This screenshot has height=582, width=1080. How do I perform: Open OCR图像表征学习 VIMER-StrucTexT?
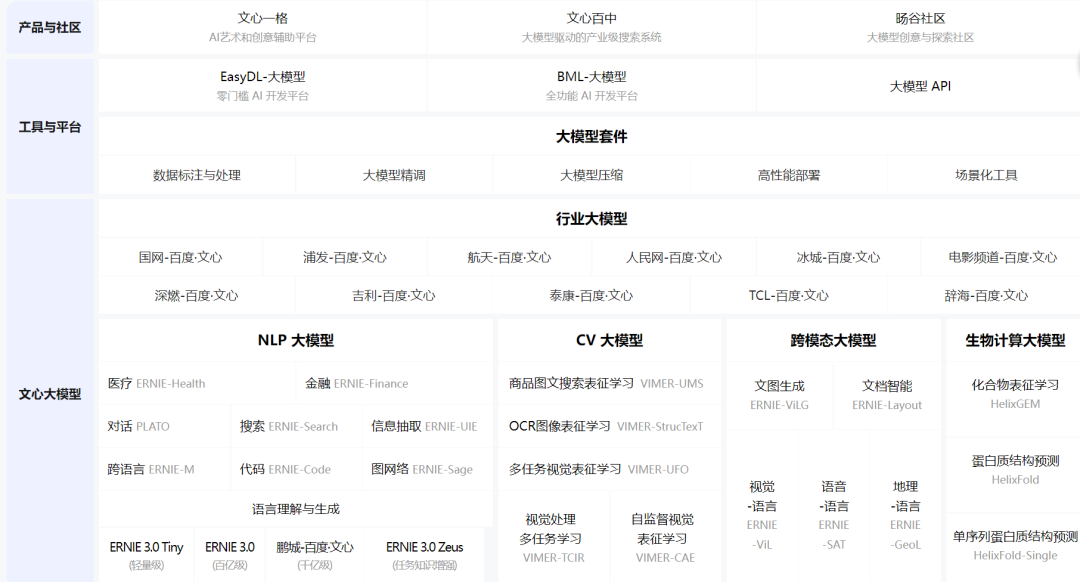606,426
